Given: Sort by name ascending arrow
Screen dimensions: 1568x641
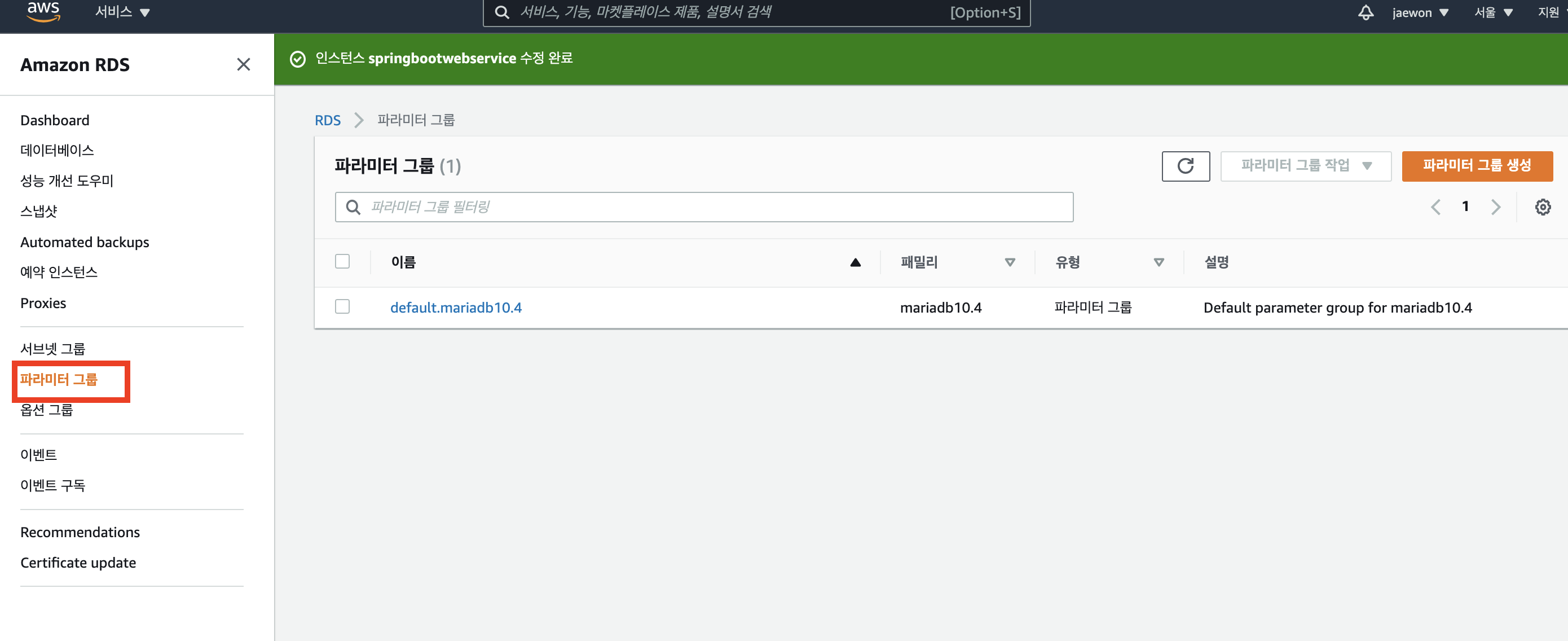Looking at the screenshot, I should pos(855,262).
